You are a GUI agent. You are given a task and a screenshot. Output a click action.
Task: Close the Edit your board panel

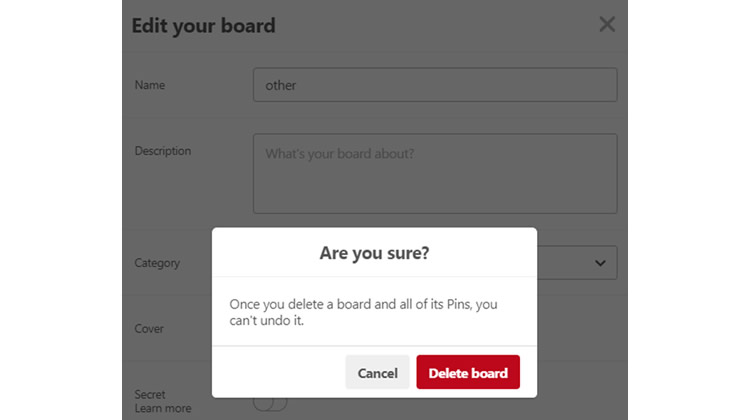[x=607, y=24]
